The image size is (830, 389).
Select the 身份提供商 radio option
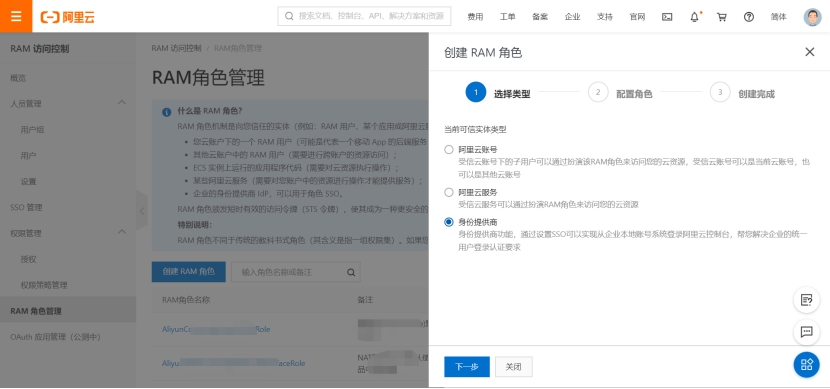click(449, 222)
